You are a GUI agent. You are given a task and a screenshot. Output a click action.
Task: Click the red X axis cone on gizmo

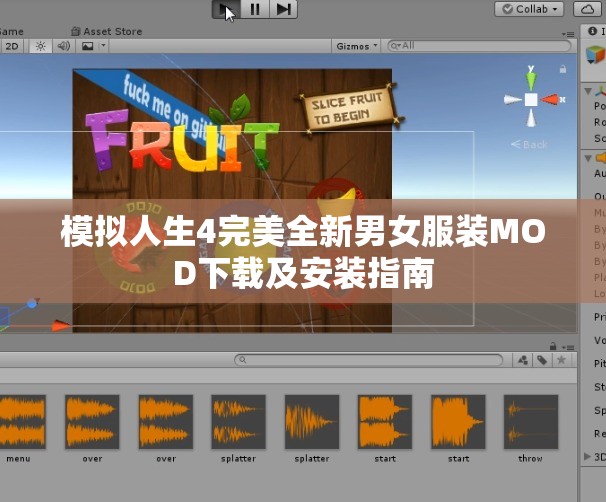(x=550, y=100)
